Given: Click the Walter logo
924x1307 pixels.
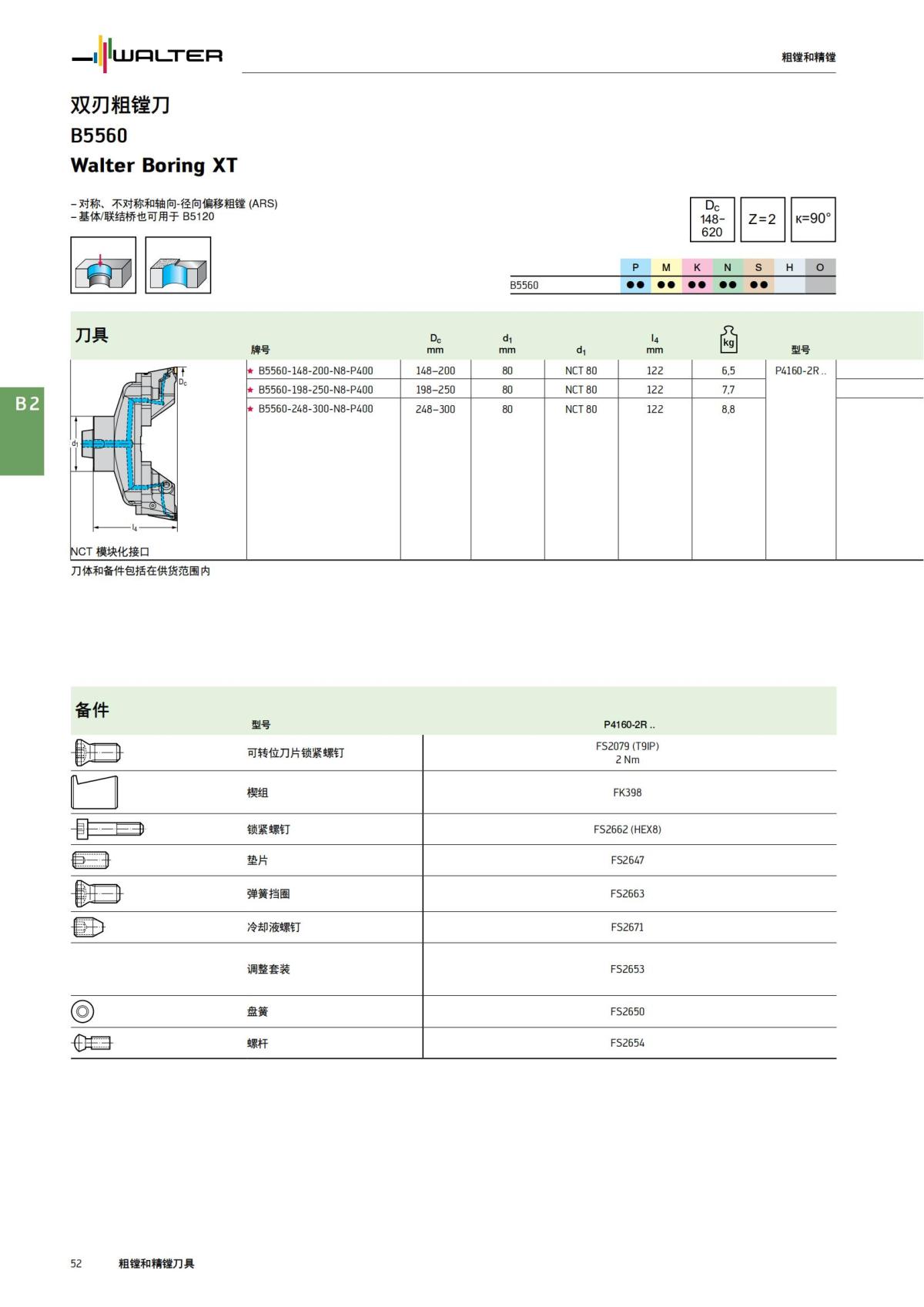Looking at the screenshot, I should (147, 54).
